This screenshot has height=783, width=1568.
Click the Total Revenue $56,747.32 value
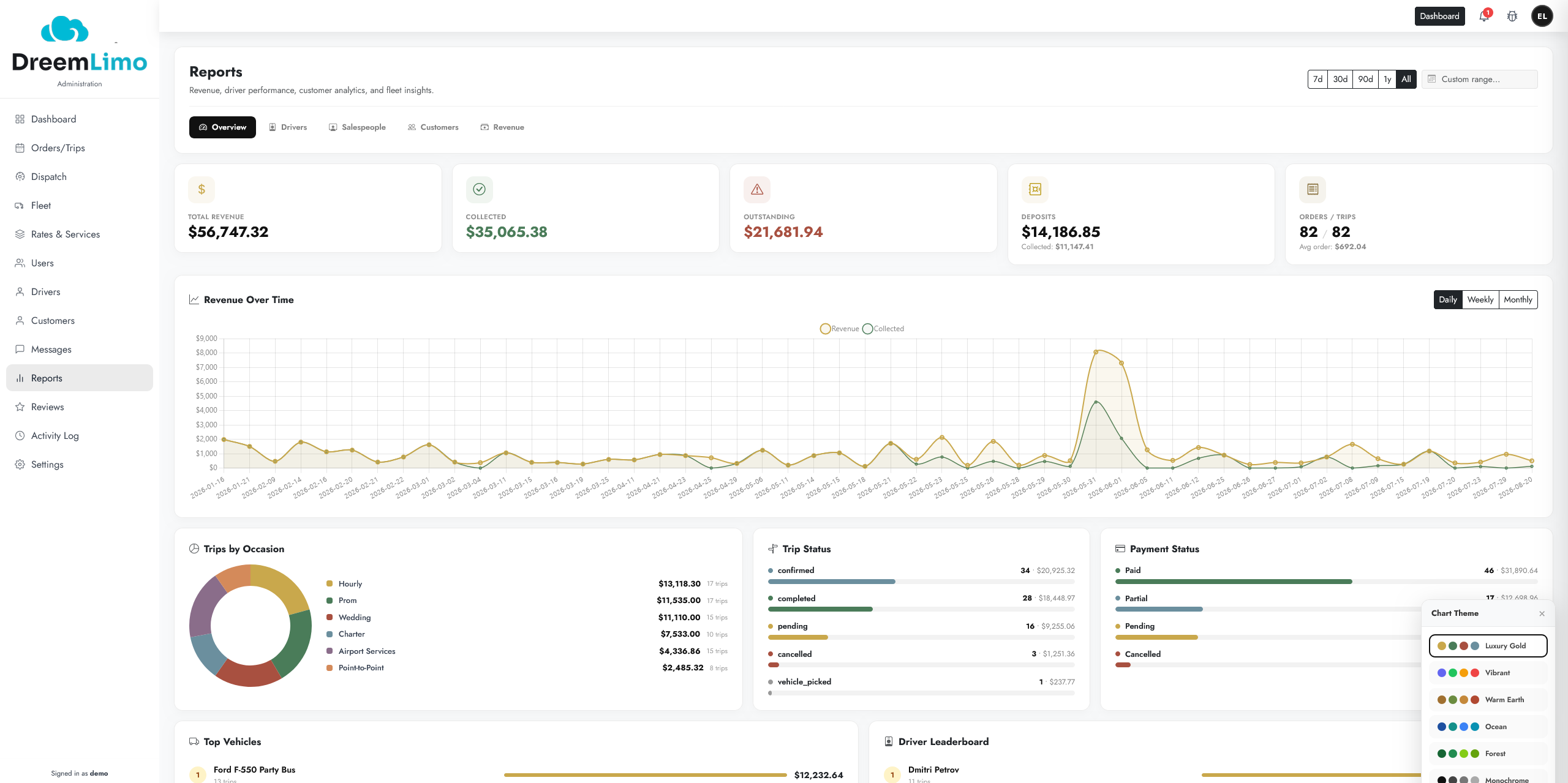click(228, 232)
